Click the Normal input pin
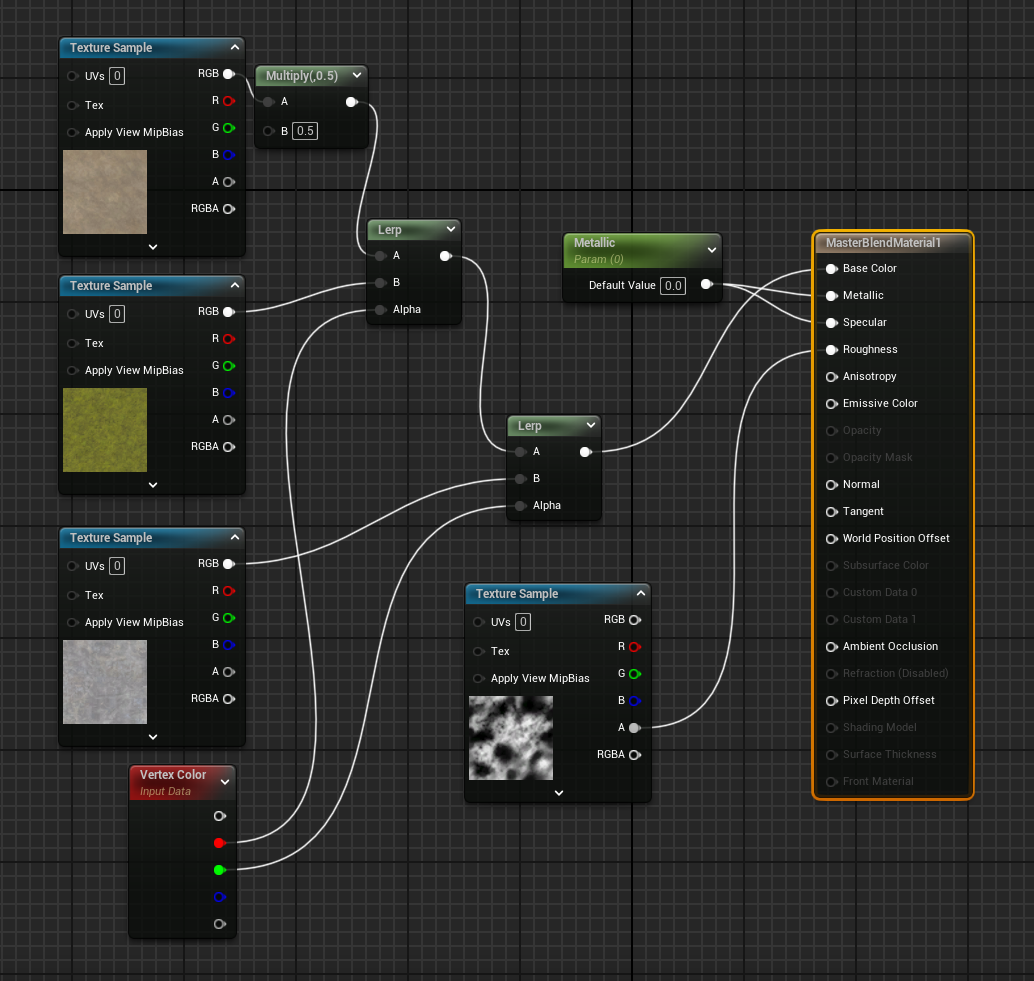The width and height of the screenshot is (1034, 981). click(x=831, y=485)
